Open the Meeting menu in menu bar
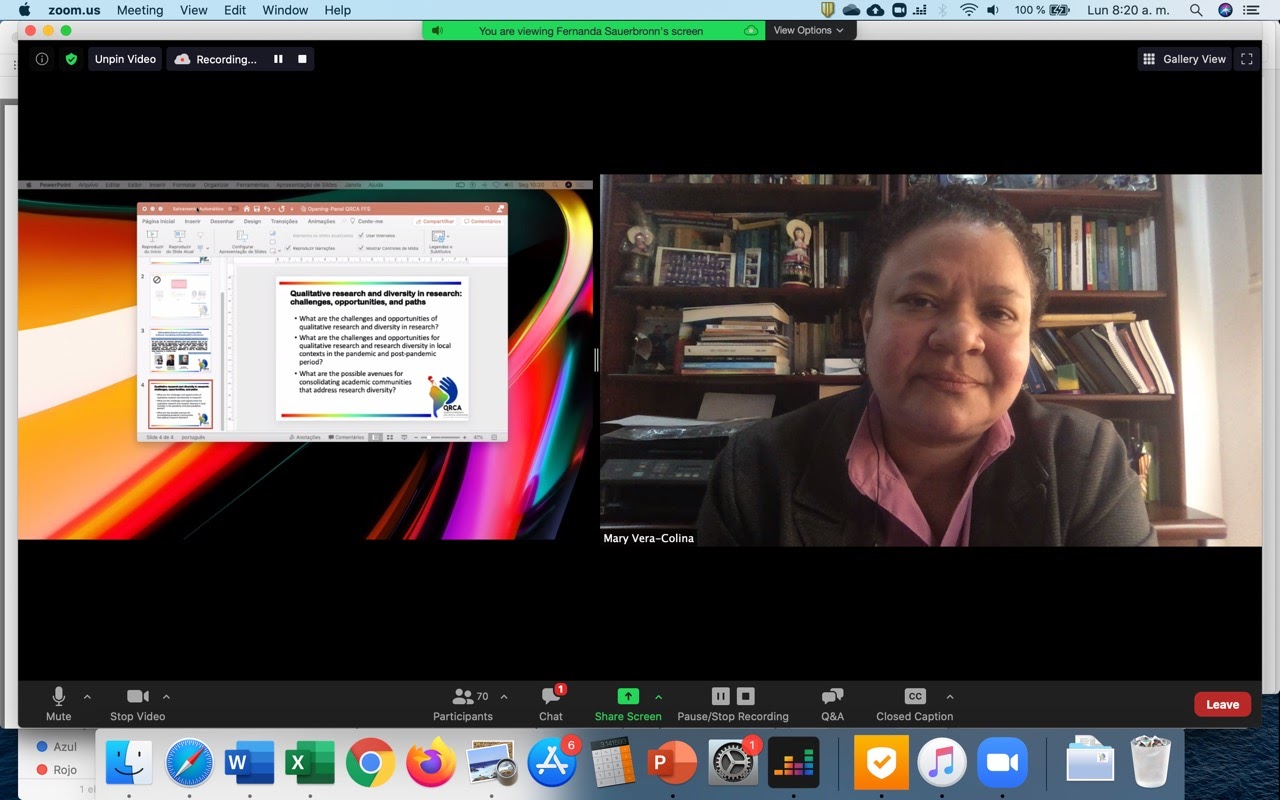This screenshot has width=1280, height=800. 139,10
